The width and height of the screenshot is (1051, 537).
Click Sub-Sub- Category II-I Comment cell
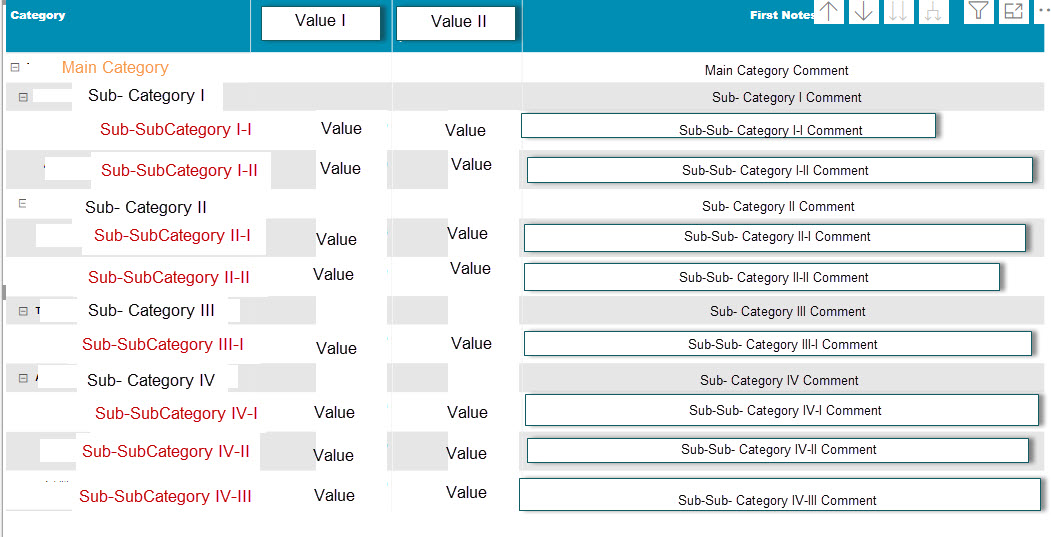click(x=775, y=238)
